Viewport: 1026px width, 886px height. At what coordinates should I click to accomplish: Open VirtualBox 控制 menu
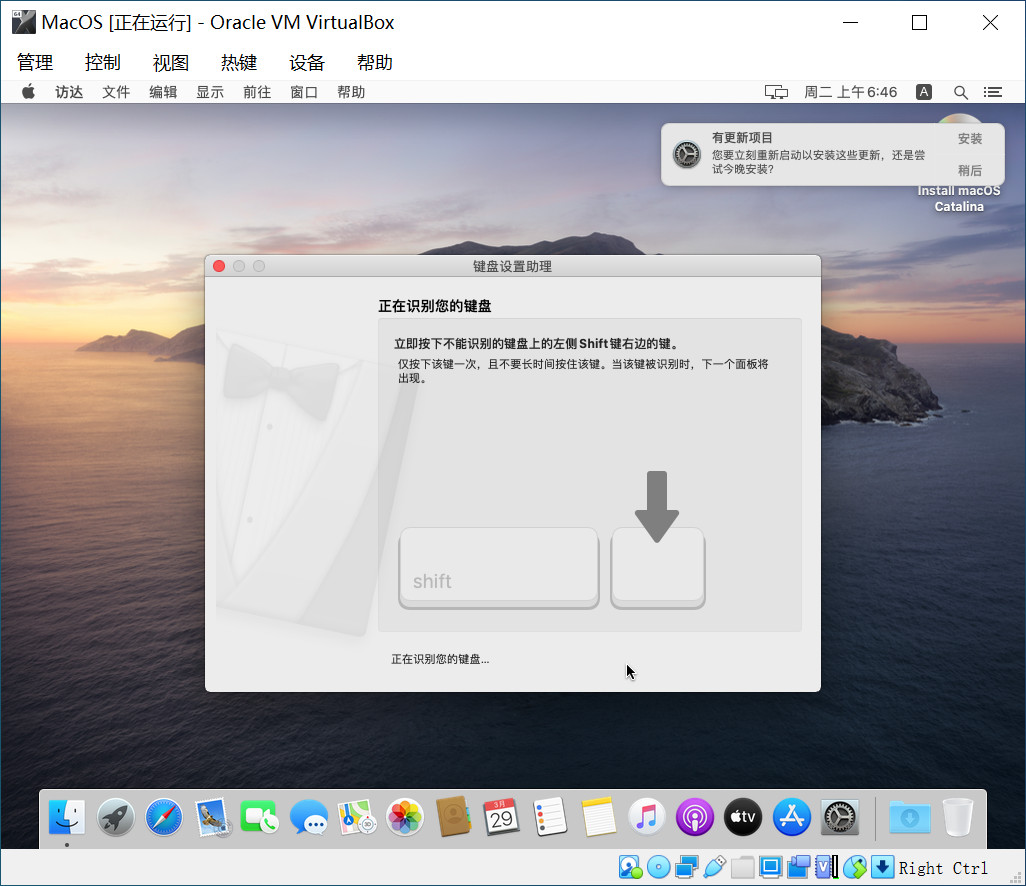point(103,63)
